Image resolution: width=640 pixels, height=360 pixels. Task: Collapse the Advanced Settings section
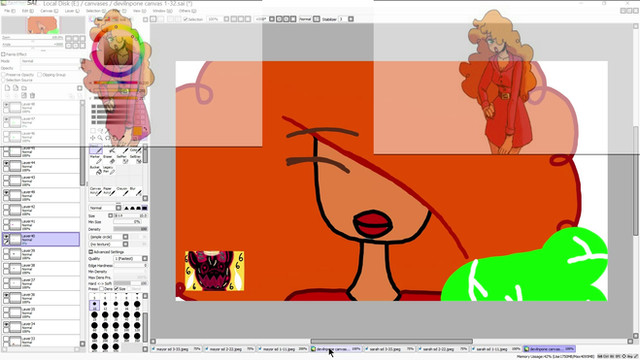tap(91, 252)
